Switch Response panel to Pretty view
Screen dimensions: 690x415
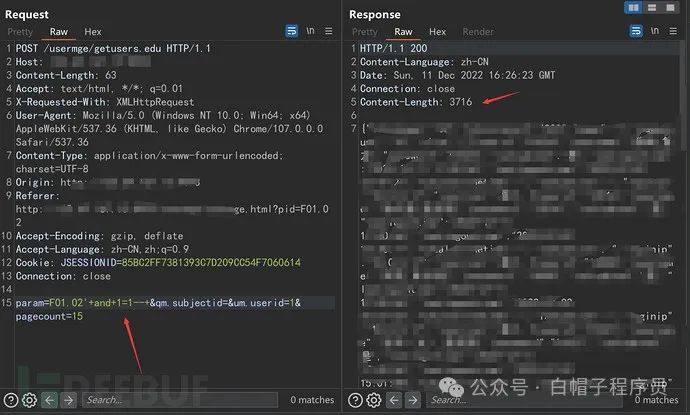(x=365, y=32)
